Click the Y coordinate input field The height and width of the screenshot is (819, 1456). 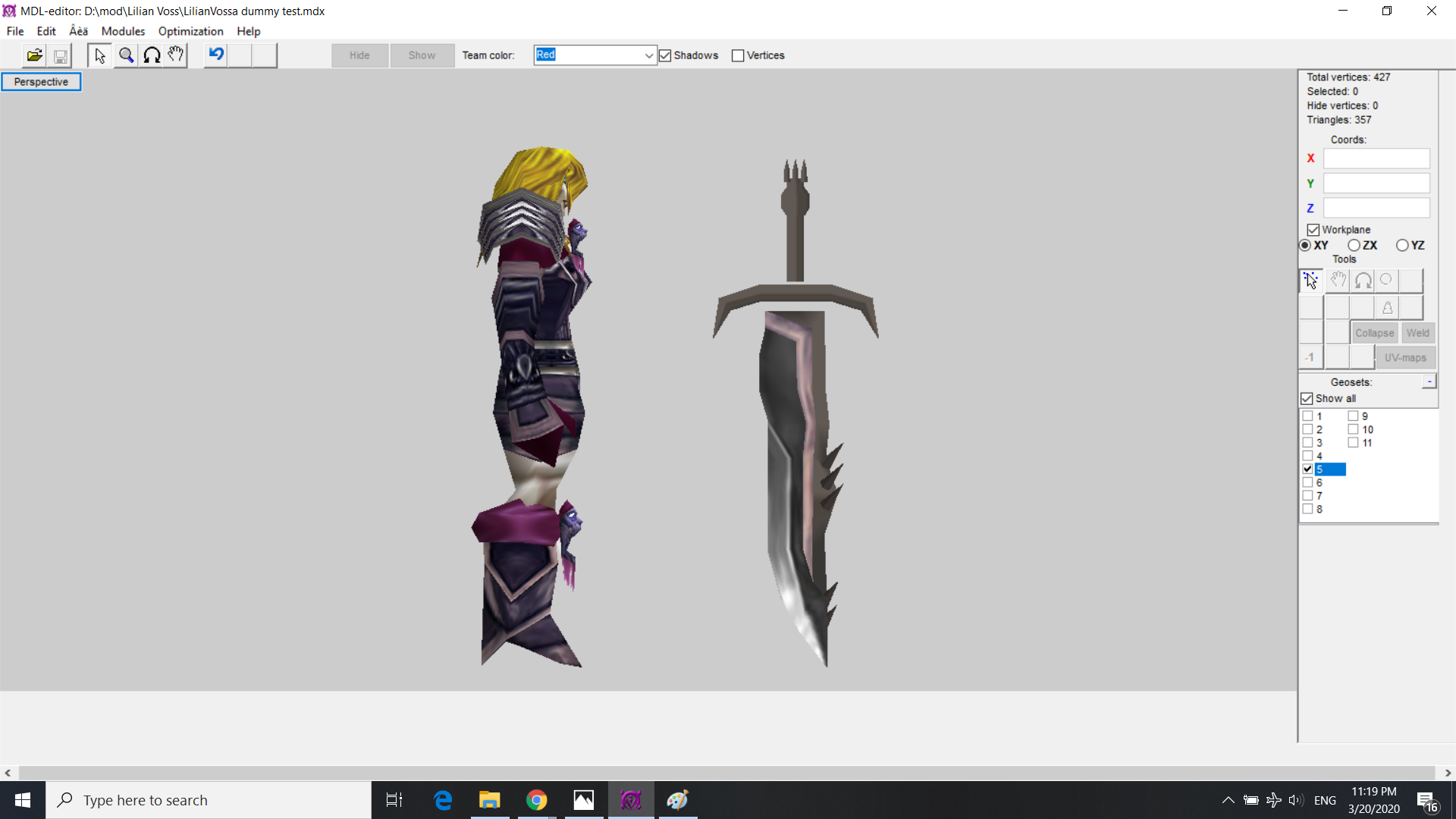(1376, 184)
